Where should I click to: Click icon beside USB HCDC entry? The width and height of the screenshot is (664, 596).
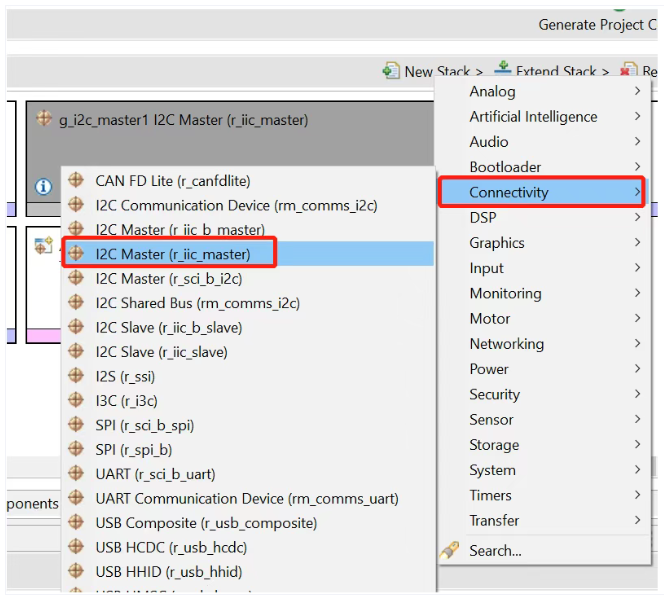pyautogui.click(x=76, y=546)
